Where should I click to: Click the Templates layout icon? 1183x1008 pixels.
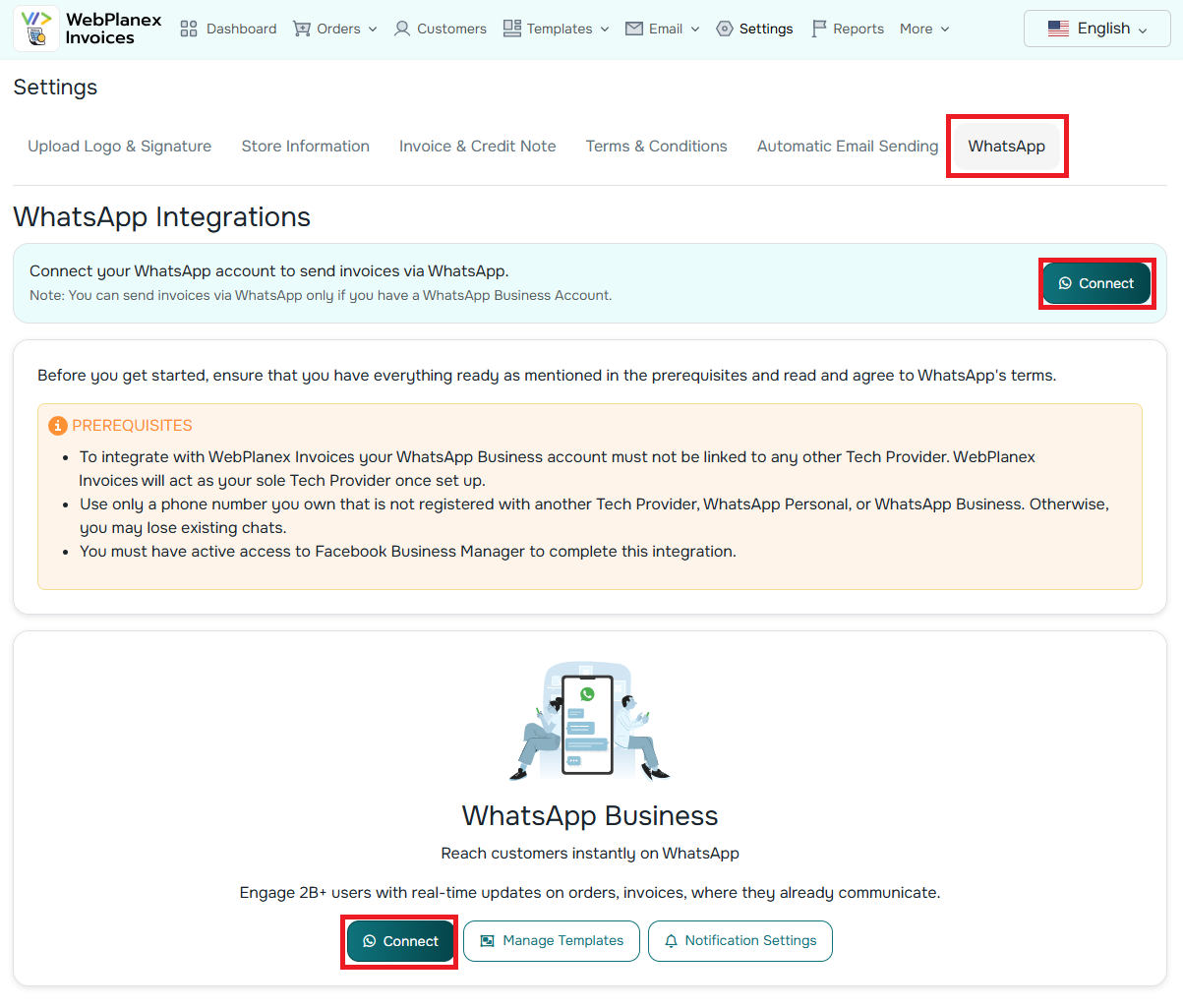(x=512, y=29)
